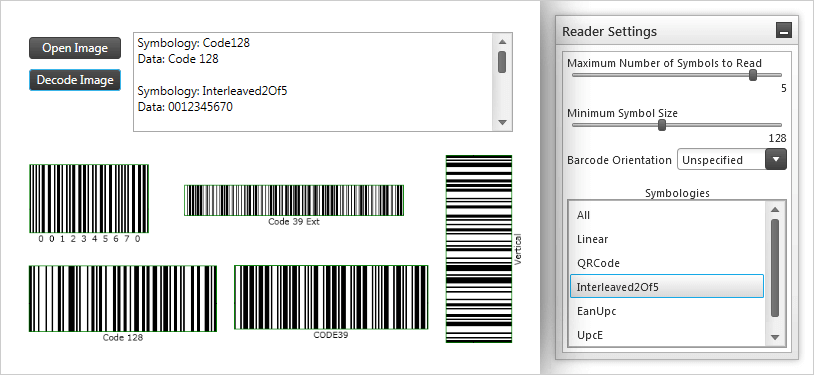Click the Decode Image button

coord(75,80)
